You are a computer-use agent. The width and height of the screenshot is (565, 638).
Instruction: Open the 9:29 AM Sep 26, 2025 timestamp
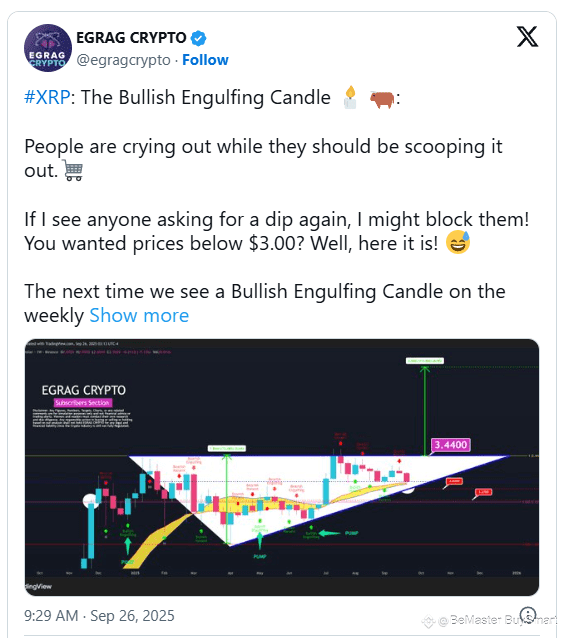[99, 616]
